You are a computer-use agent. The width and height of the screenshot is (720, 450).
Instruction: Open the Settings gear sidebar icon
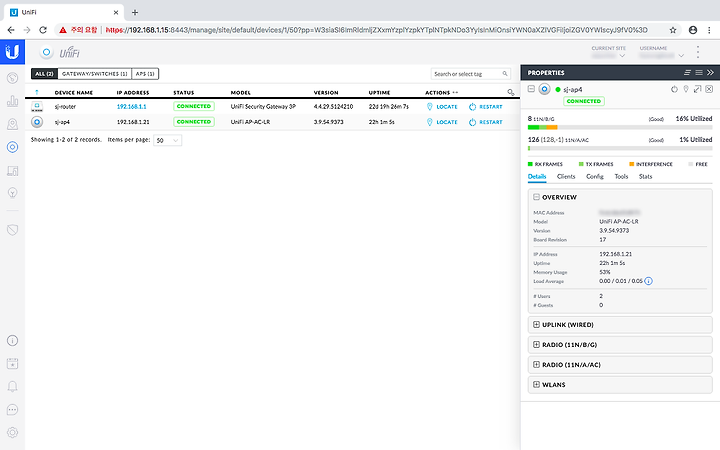12,433
